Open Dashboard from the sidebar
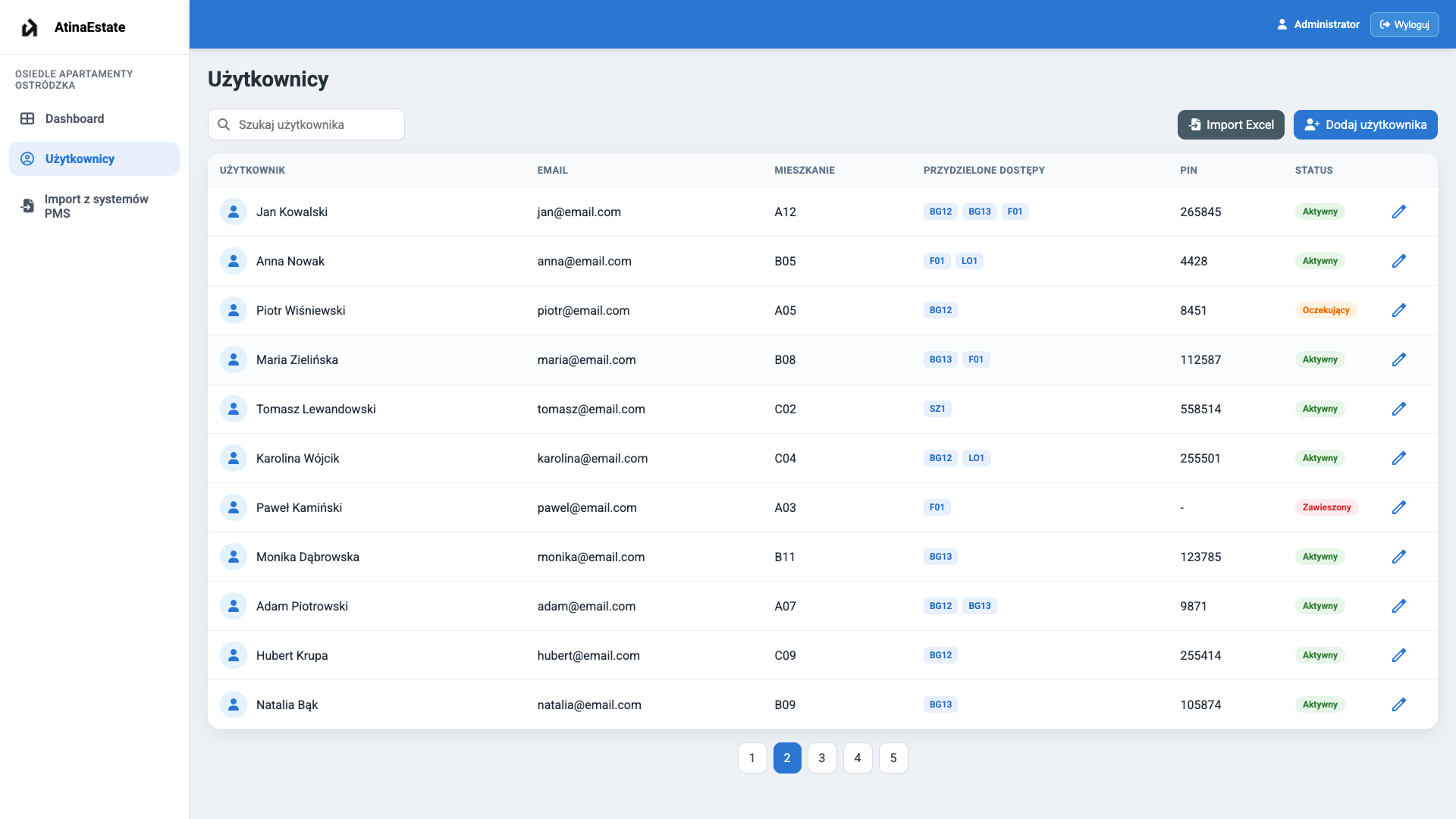The height and width of the screenshot is (819, 1456). click(74, 118)
